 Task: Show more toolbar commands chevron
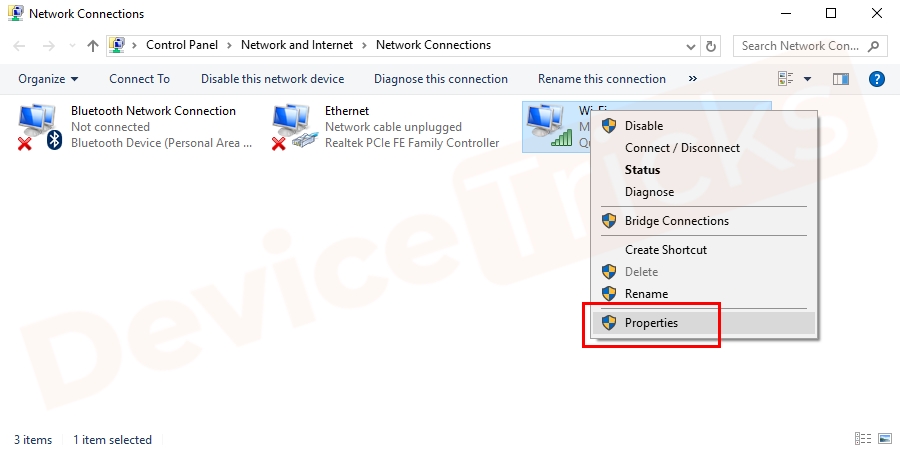pyautogui.click(x=693, y=79)
